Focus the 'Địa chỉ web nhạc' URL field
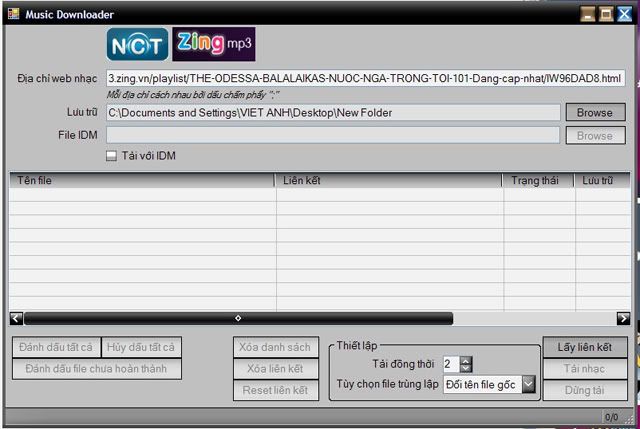 (x=364, y=78)
